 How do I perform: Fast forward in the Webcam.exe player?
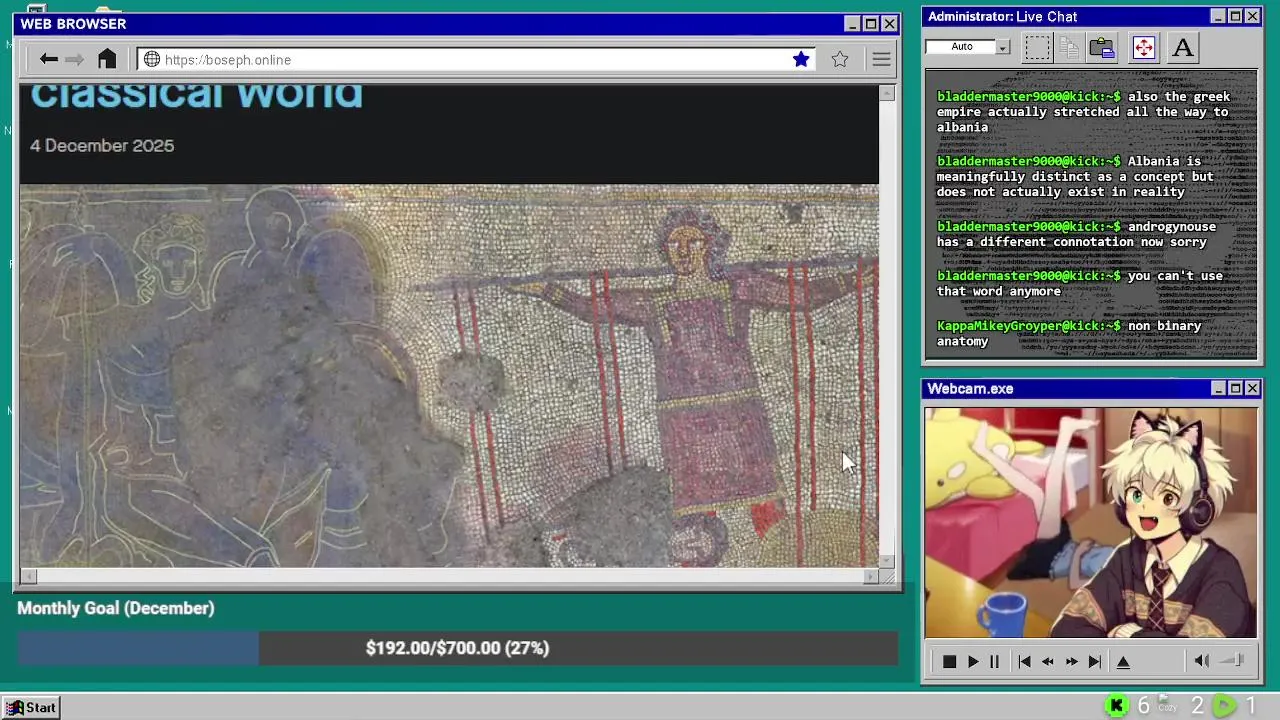point(1071,661)
